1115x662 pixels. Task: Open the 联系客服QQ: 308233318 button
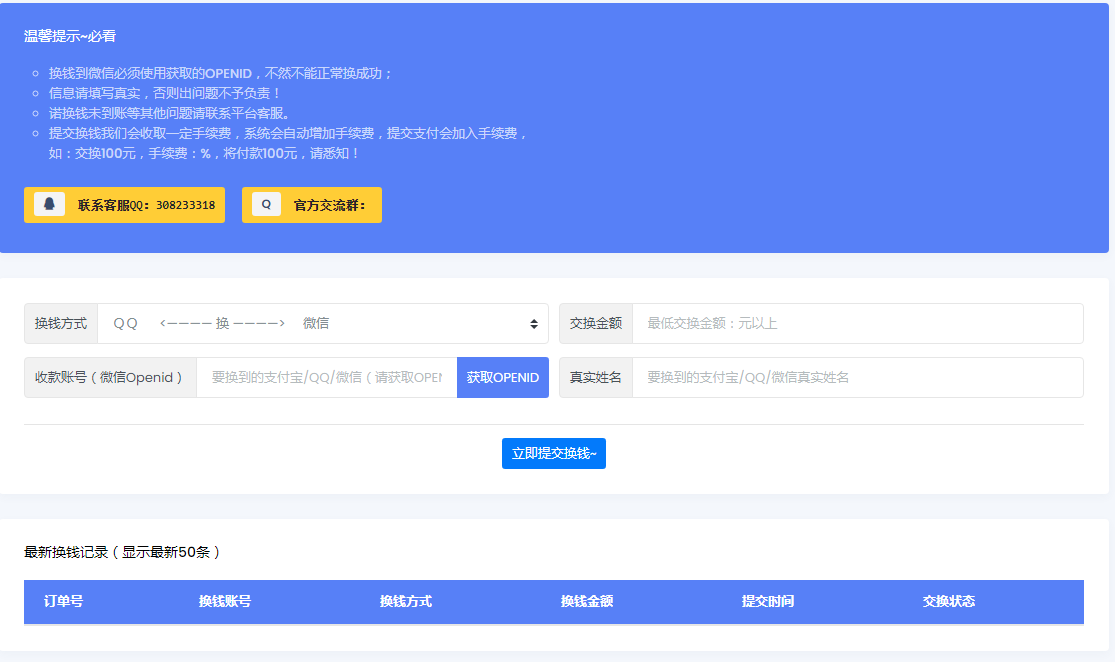coord(124,205)
